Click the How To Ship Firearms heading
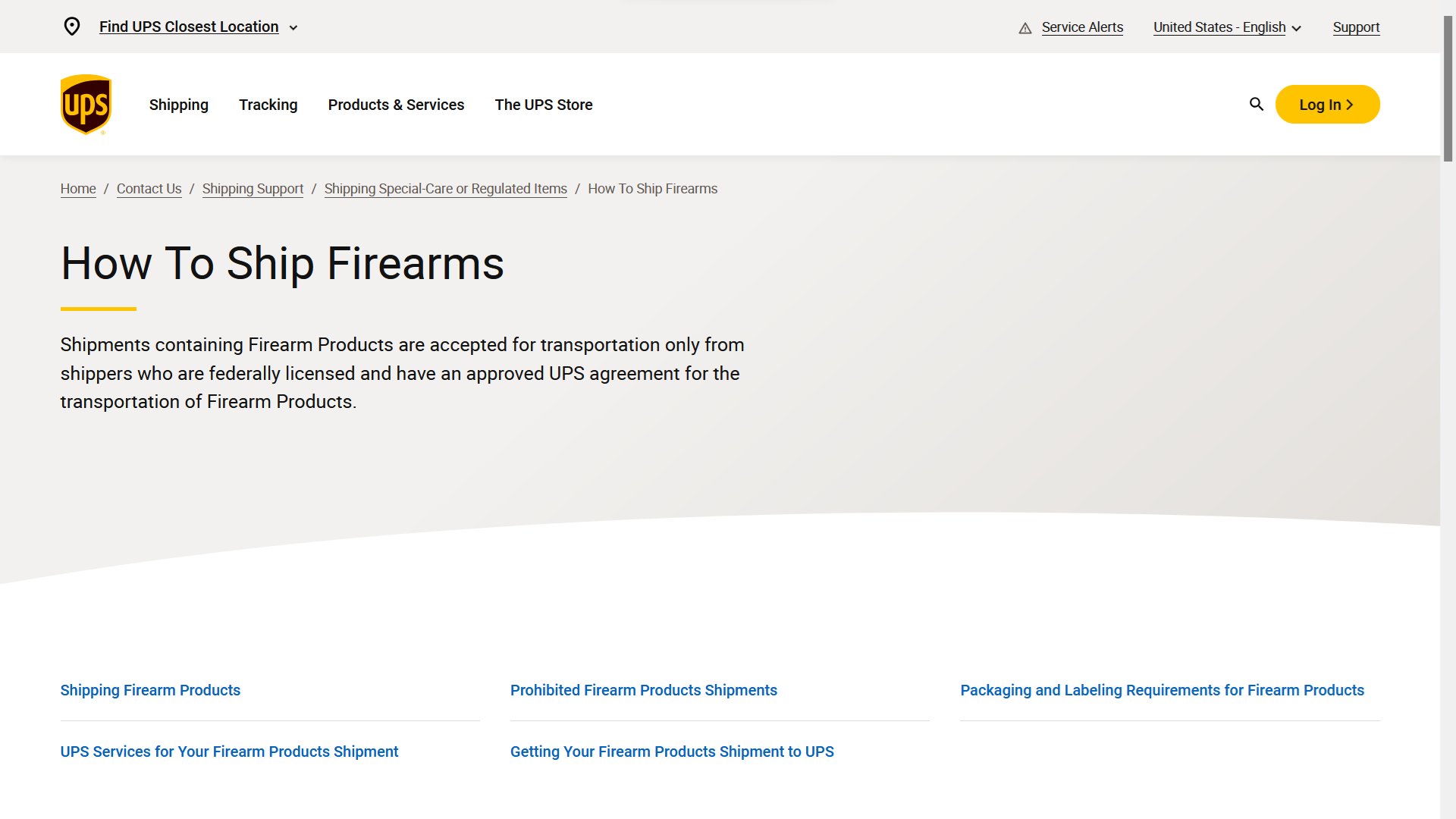Viewport: 1456px width, 819px height. [x=282, y=264]
